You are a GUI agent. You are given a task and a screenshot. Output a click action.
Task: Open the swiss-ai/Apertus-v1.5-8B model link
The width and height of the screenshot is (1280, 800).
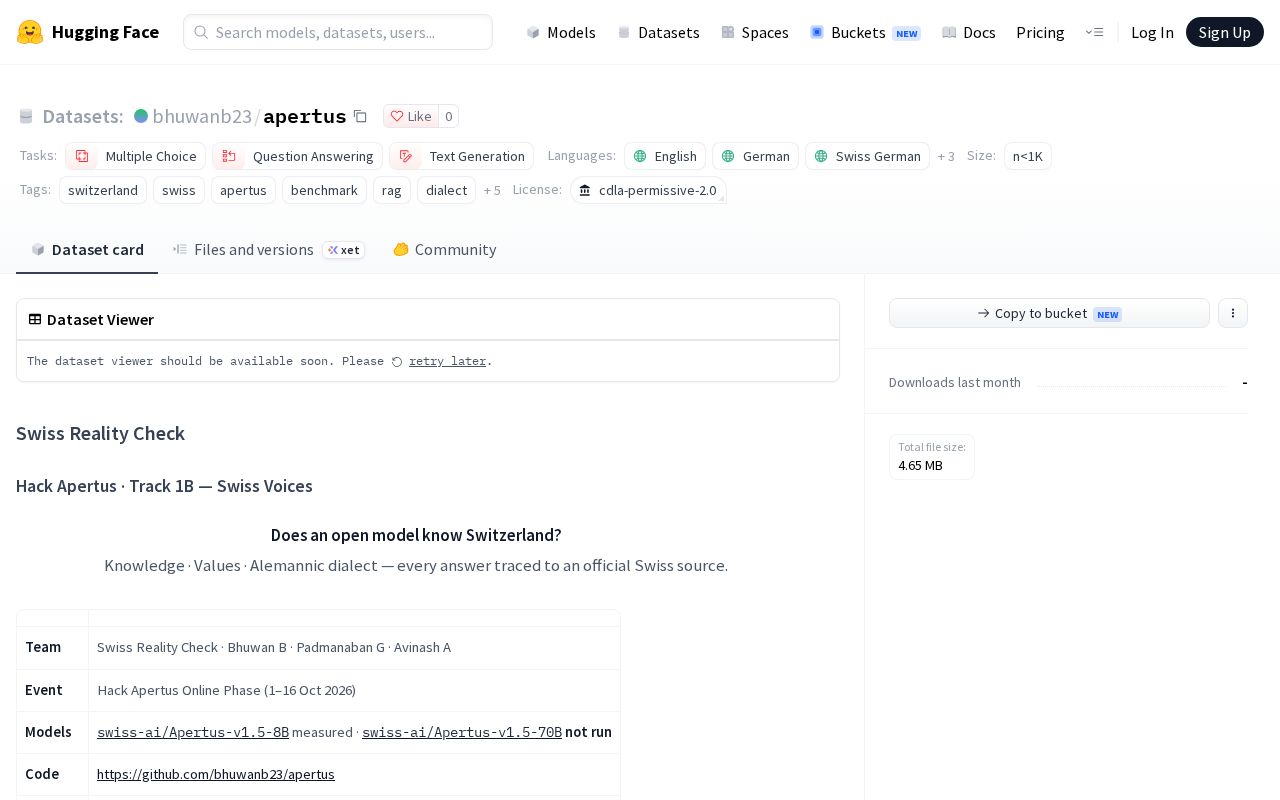click(193, 732)
